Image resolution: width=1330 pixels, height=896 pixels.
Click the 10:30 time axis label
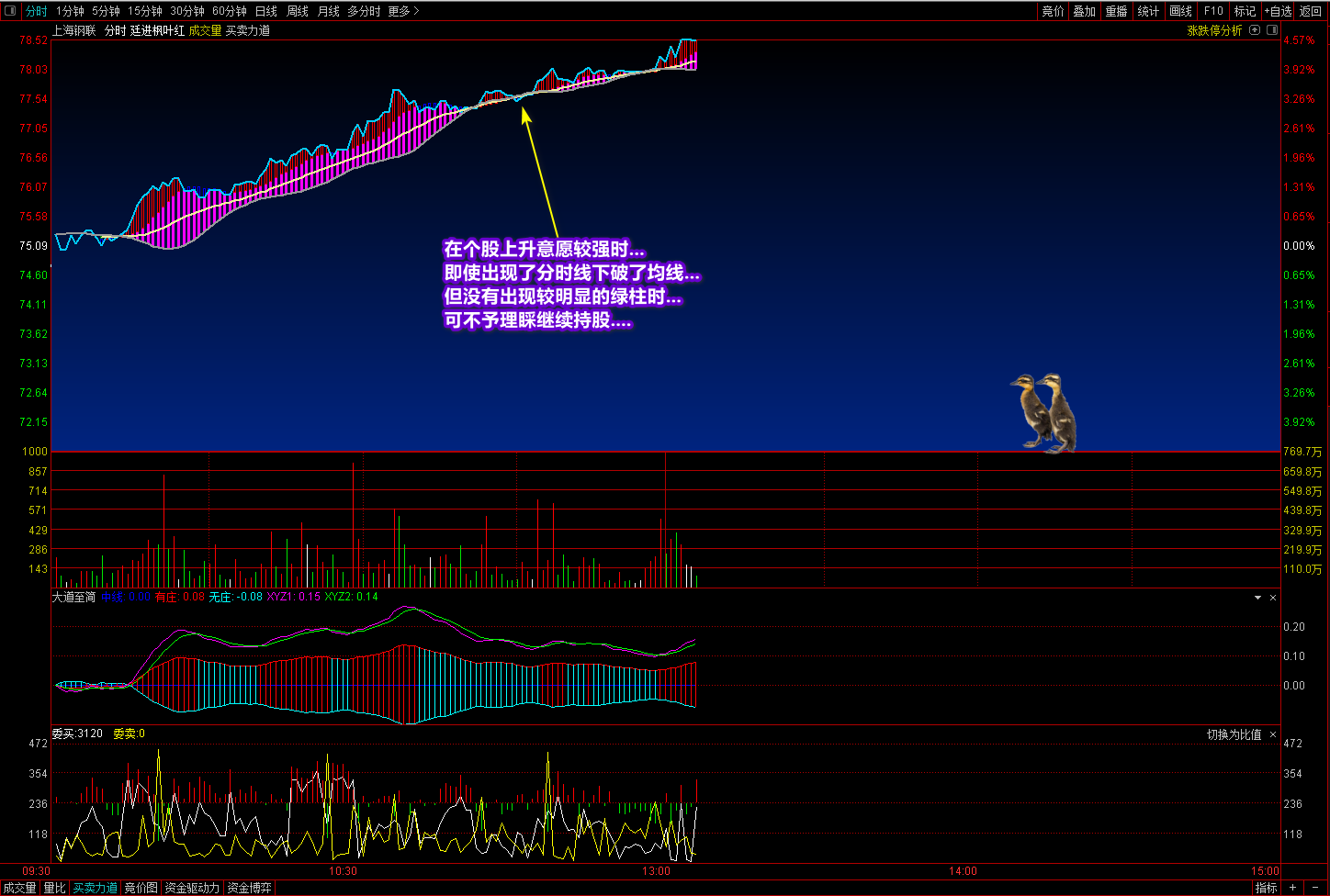coord(343,871)
